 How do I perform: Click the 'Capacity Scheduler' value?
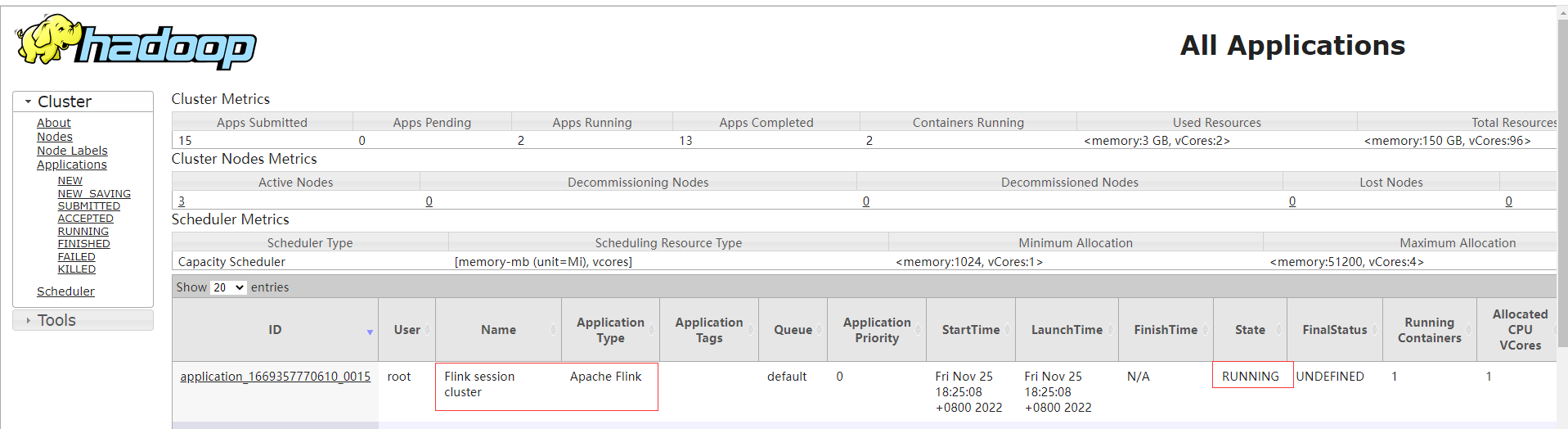[x=231, y=262]
